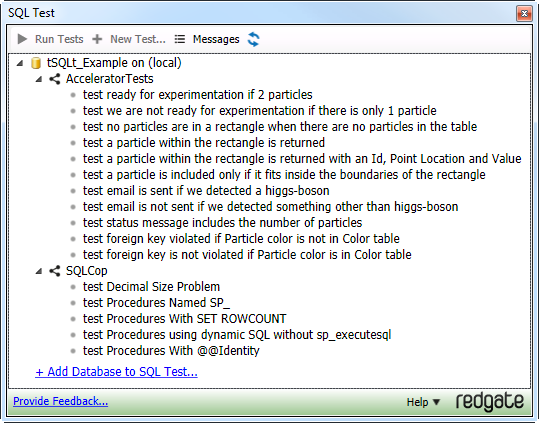Click the Run Tests label
Viewport: 539px width, 423px height.
coord(59,39)
